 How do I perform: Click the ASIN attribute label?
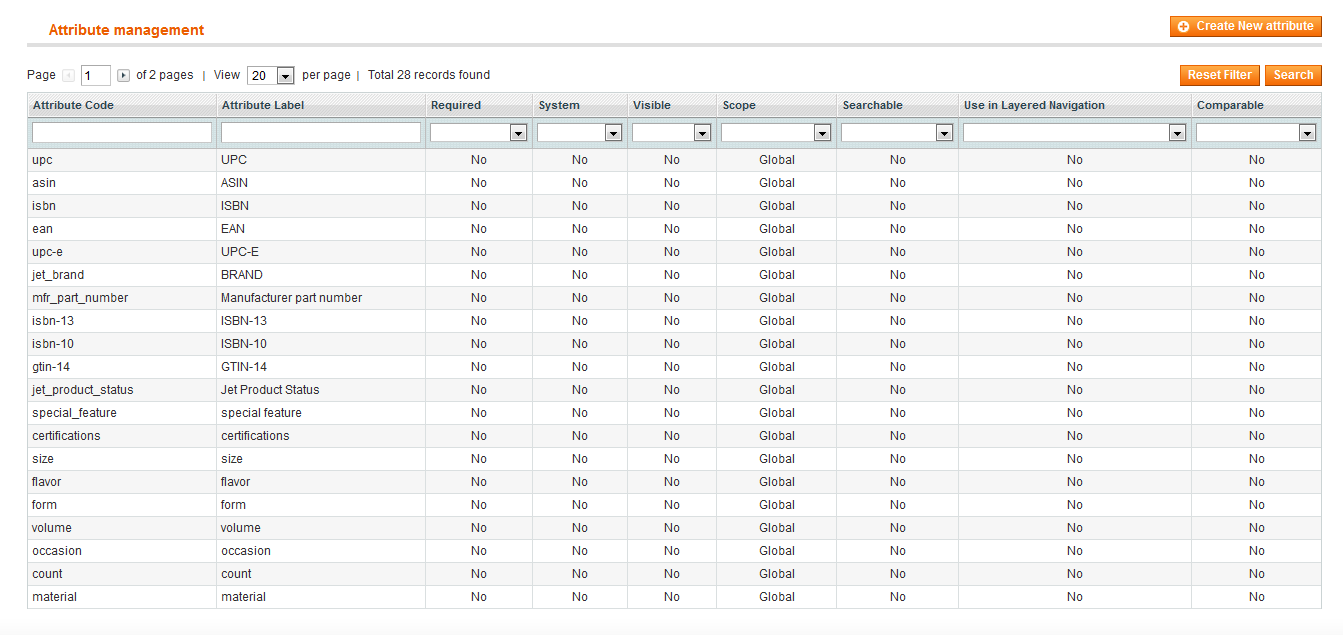pos(234,183)
